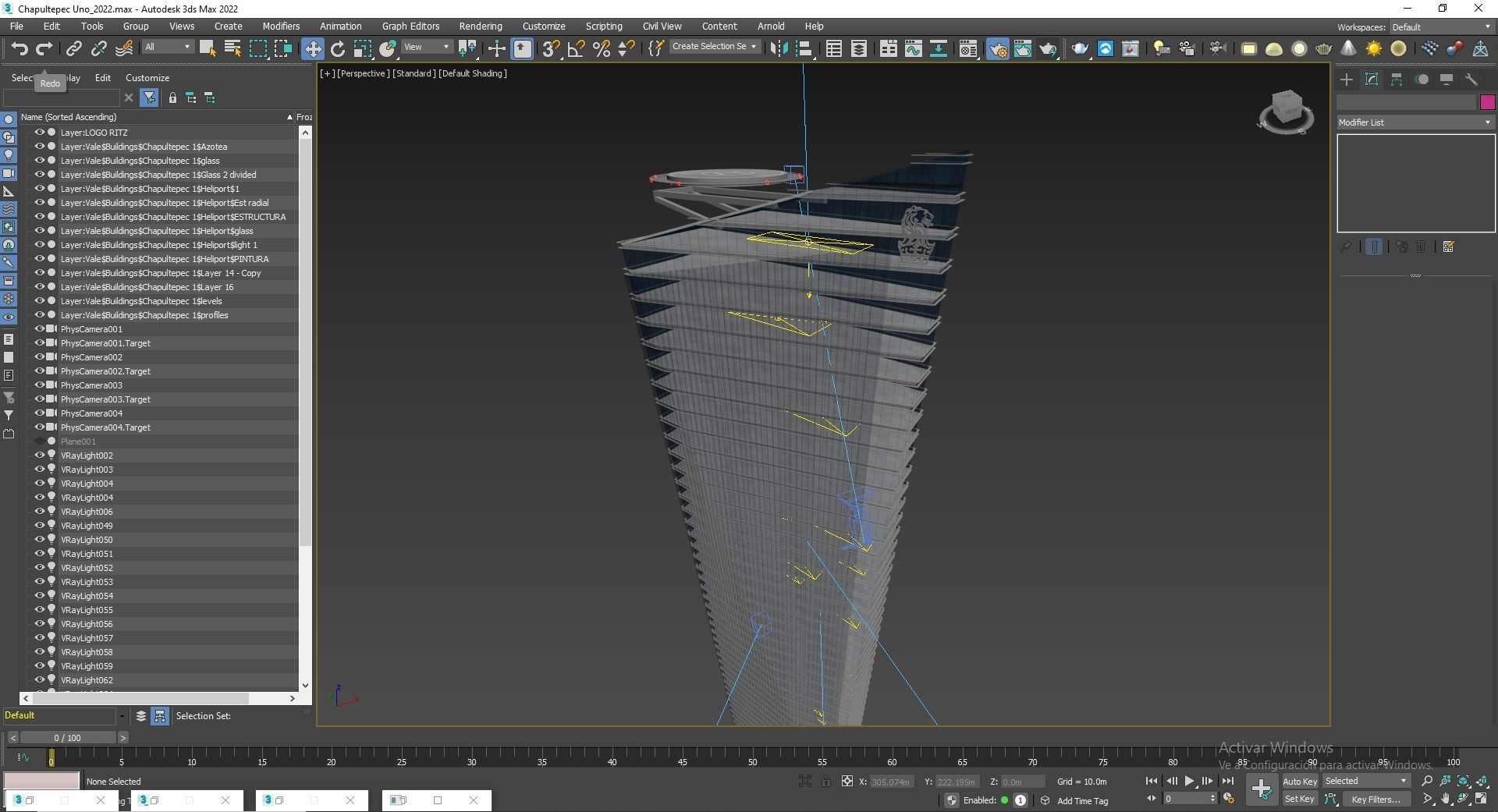Expand the Modifier List dropdown
This screenshot has height=812, width=1498.
pyautogui.click(x=1415, y=122)
